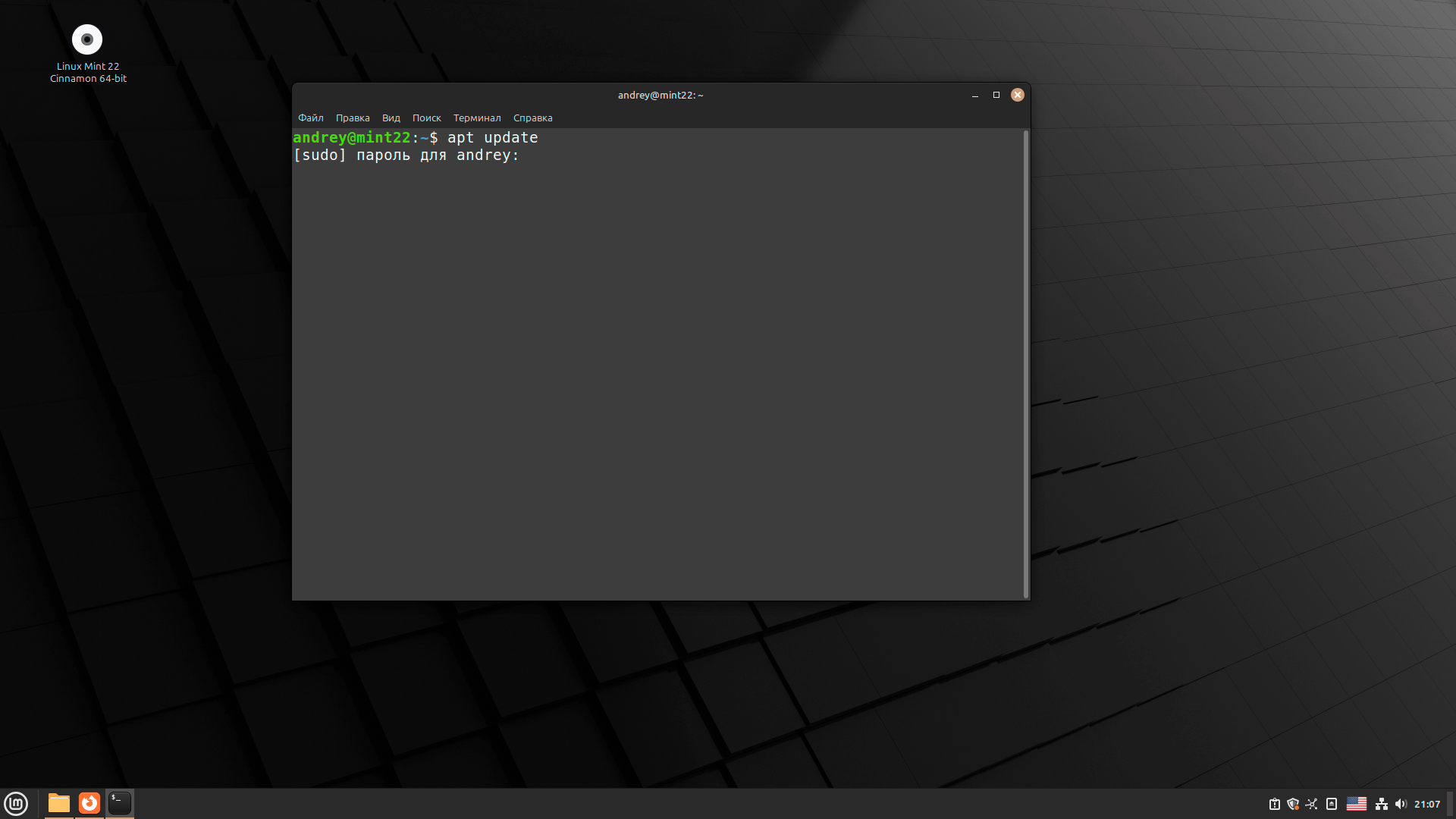Expand the Вид menu
The height and width of the screenshot is (819, 1456).
click(391, 118)
